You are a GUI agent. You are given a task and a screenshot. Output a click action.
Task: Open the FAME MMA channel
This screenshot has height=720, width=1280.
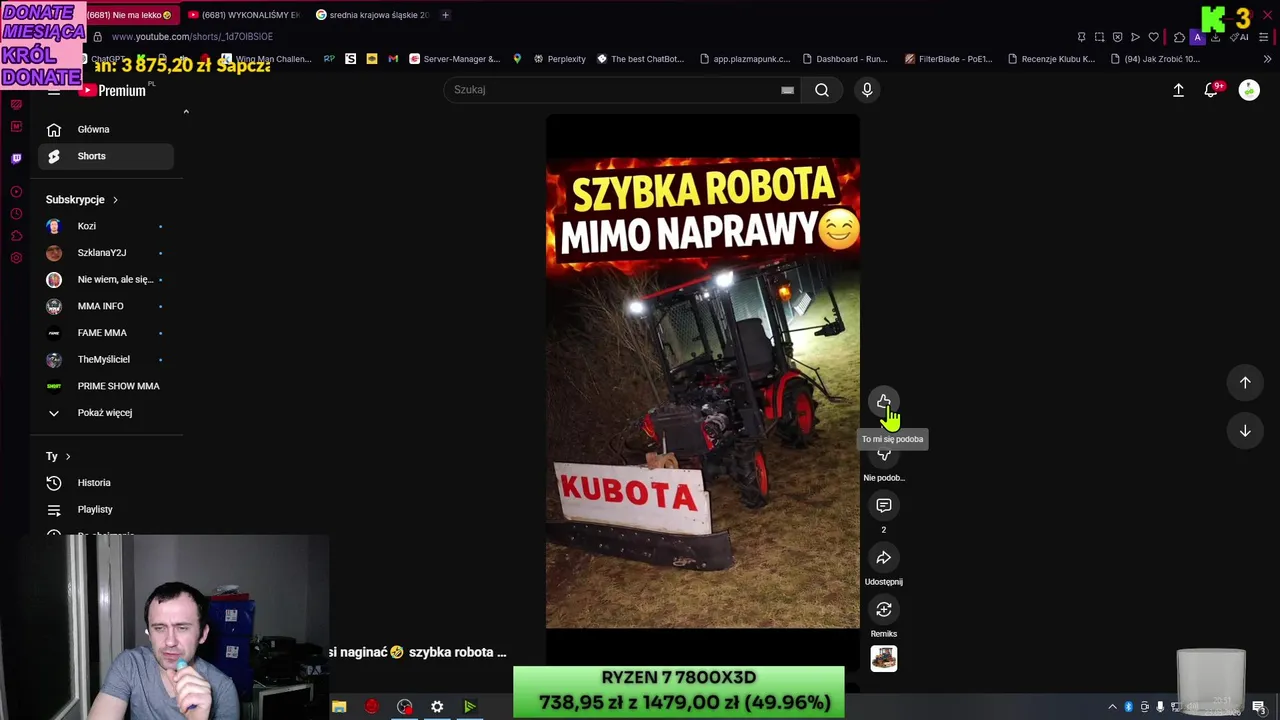click(x=106, y=333)
